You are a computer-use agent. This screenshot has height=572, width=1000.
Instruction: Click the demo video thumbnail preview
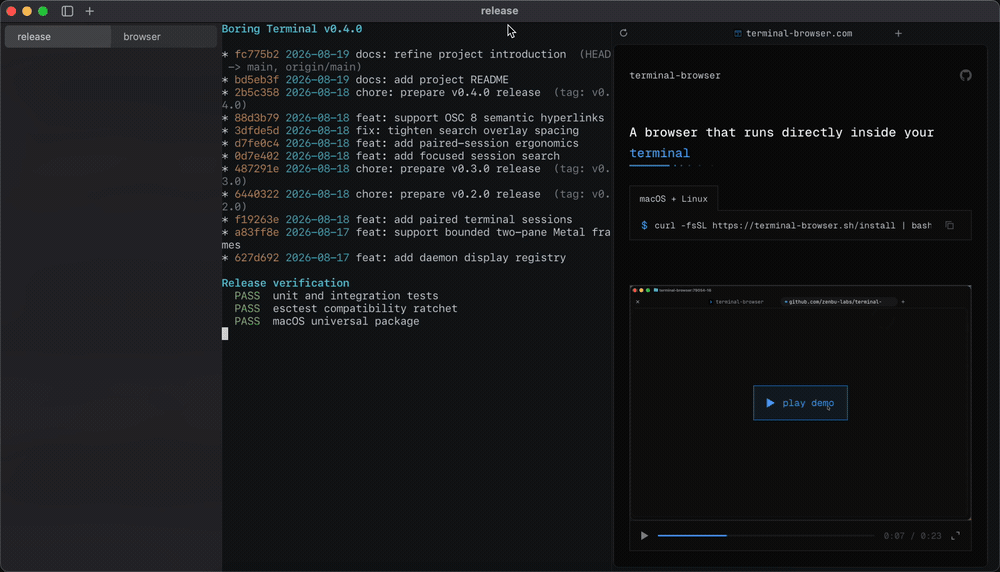(800, 402)
